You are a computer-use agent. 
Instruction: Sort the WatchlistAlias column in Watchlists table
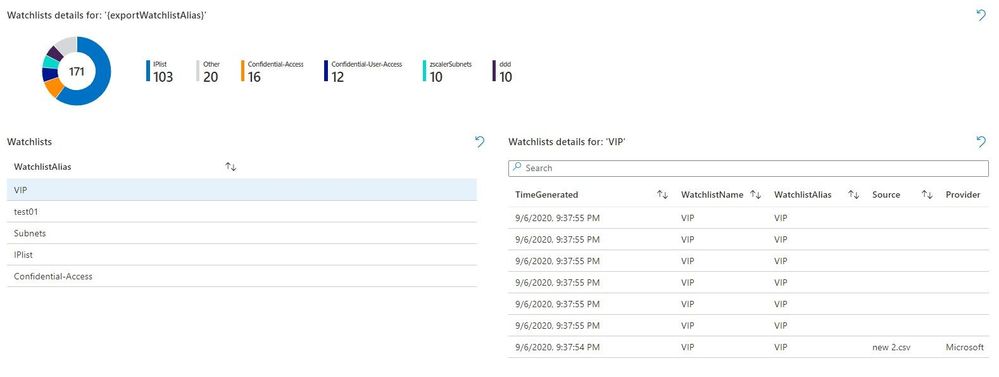(231, 167)
